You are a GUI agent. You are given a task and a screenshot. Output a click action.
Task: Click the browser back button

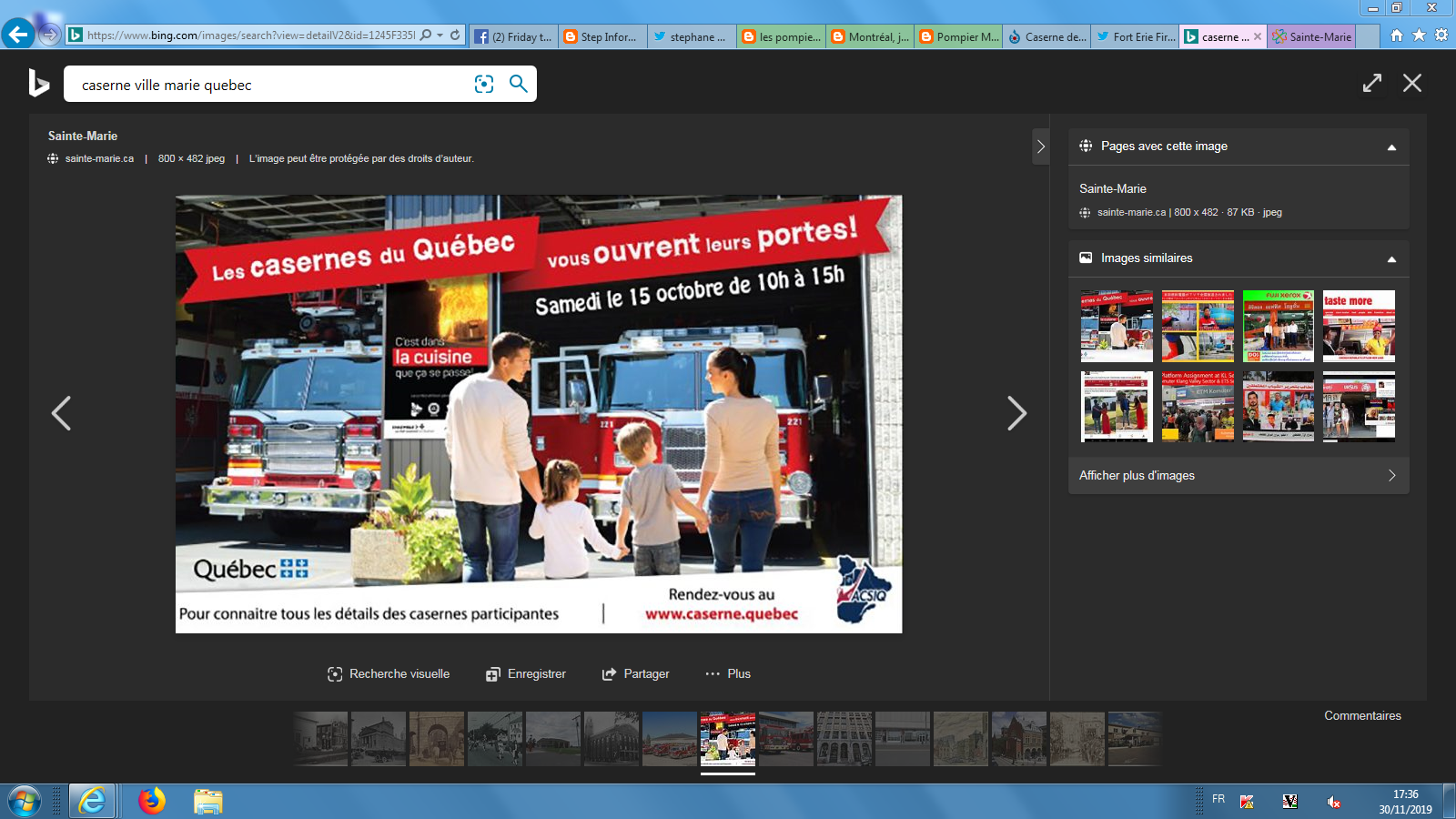click(x=18, y=35)
